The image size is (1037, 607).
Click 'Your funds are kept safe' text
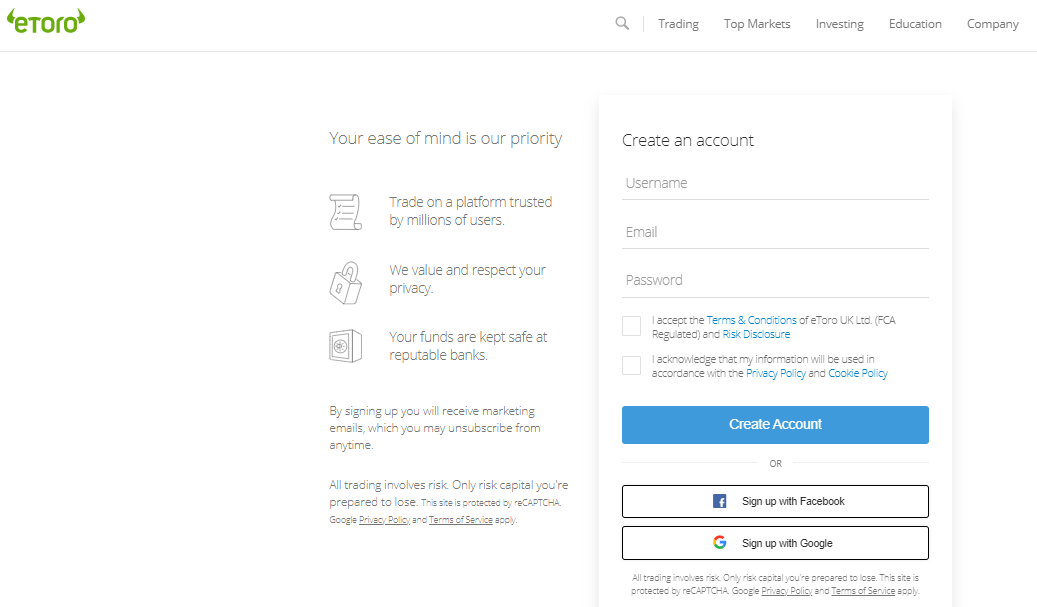point(468,346)
